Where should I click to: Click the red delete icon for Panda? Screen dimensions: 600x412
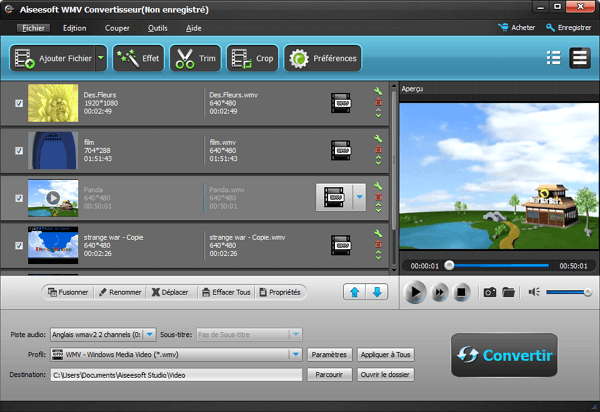coord(378,197)
